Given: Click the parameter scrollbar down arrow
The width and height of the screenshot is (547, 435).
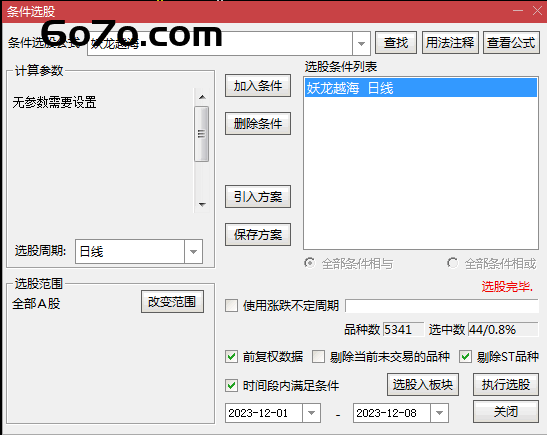Looking at the screenshot, I should (x=202, y=204).
